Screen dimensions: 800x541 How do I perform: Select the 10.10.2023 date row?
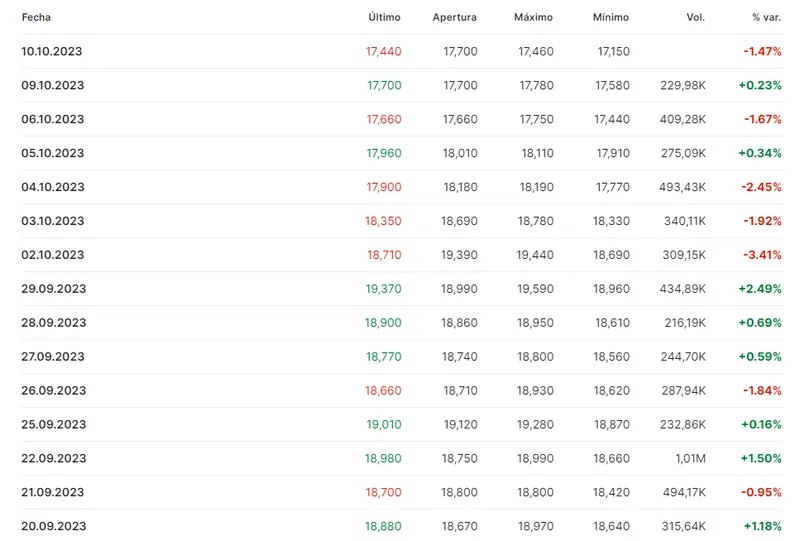(52, 51)
